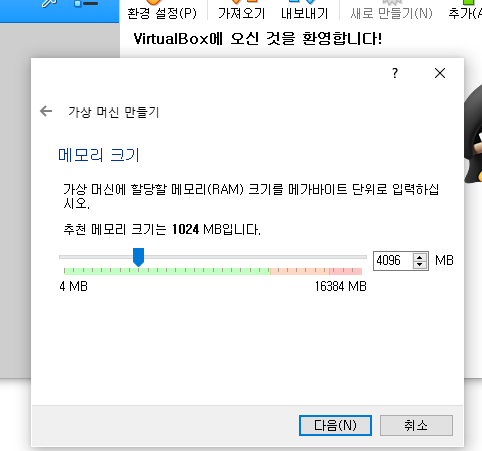Increase memory with the up spinner arrow
This screenshot has width=482, height=451.
[420, 257]
